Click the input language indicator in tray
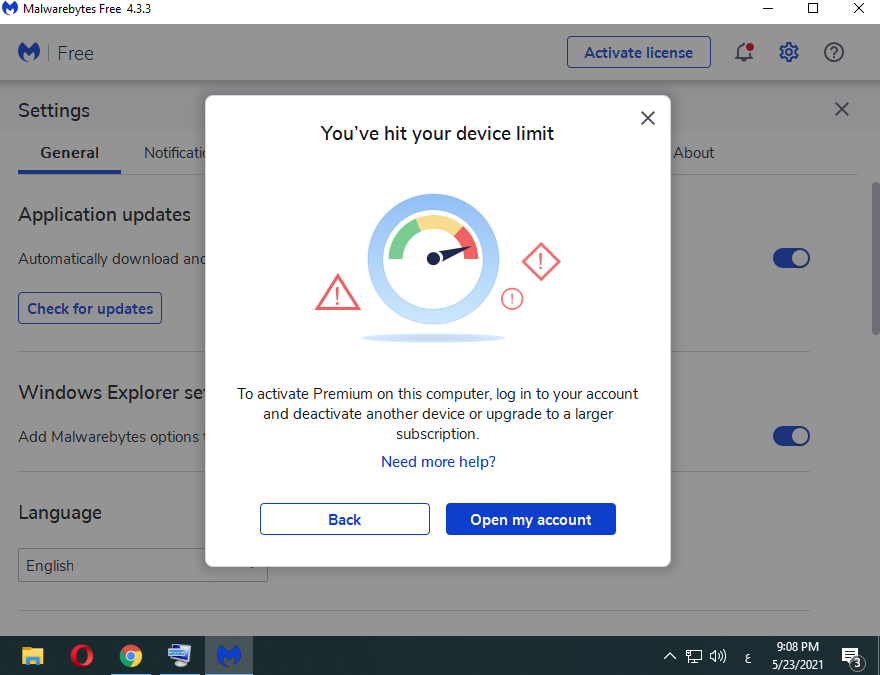The height and width of the screenshot is (675, 880). pos(748,656)
